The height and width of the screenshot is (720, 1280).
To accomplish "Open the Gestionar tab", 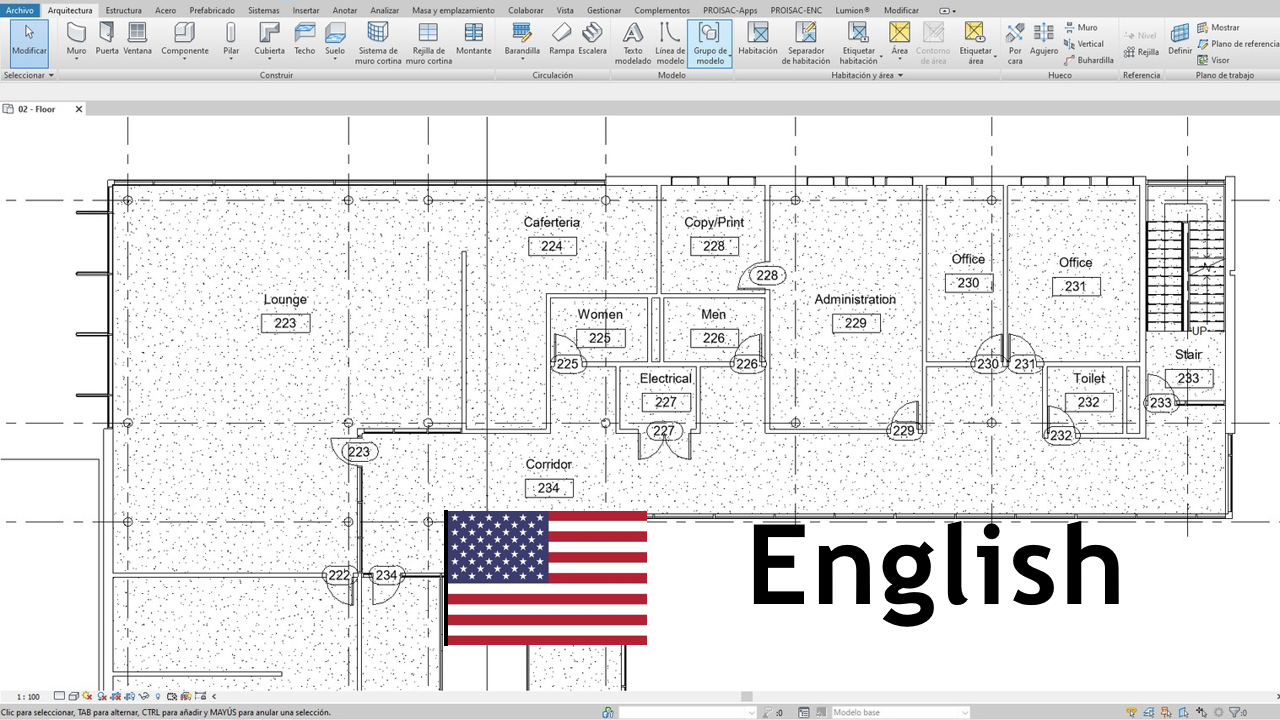I will tap(604, 10).
